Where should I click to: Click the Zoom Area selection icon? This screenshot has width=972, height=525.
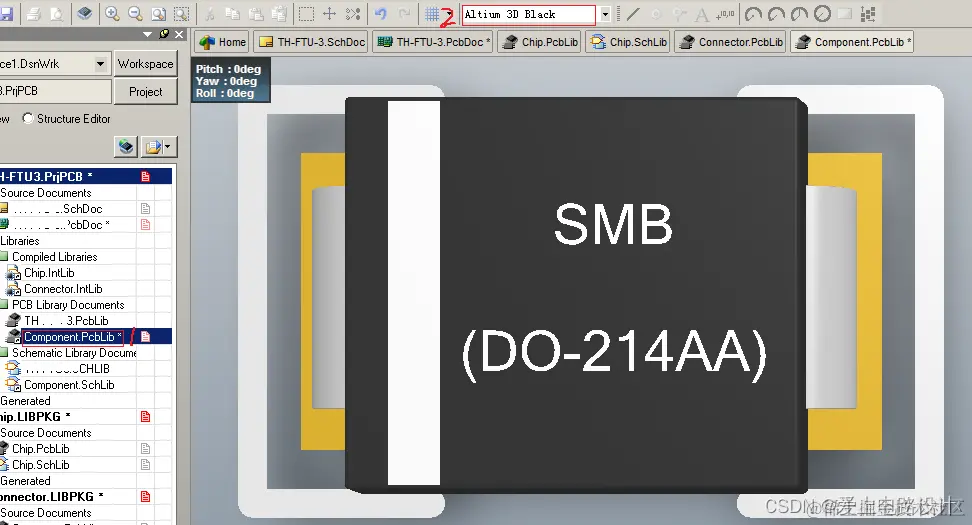[181, 14]
